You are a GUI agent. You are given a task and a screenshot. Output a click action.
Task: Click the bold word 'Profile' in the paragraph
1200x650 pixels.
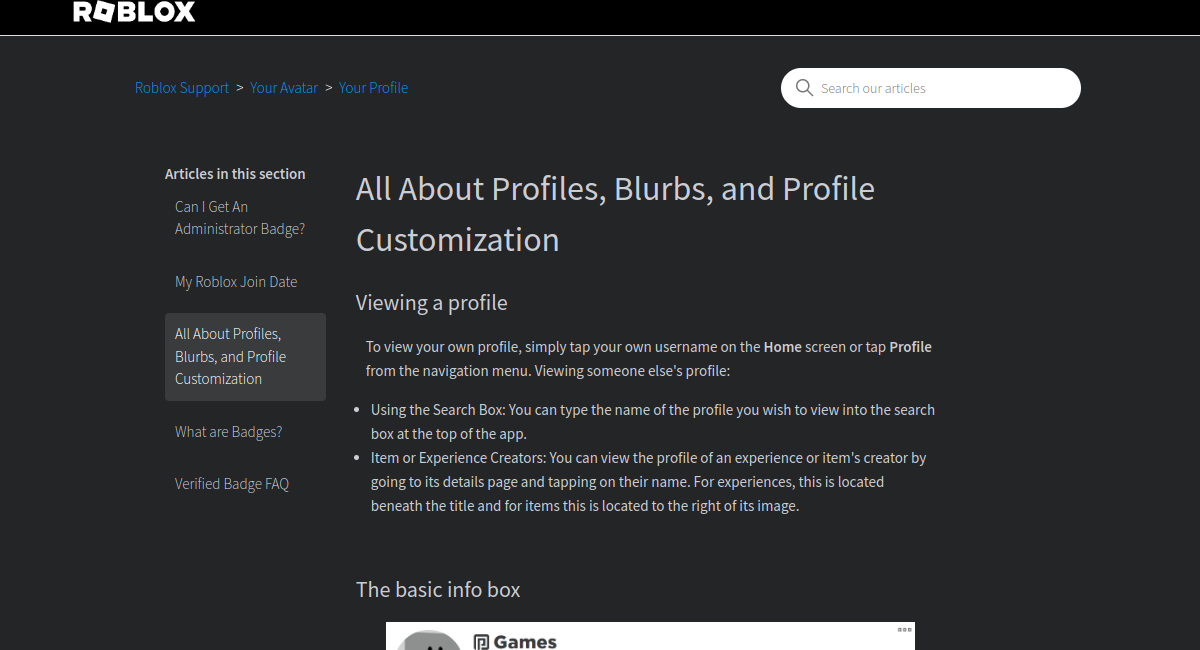coord(910,347)
